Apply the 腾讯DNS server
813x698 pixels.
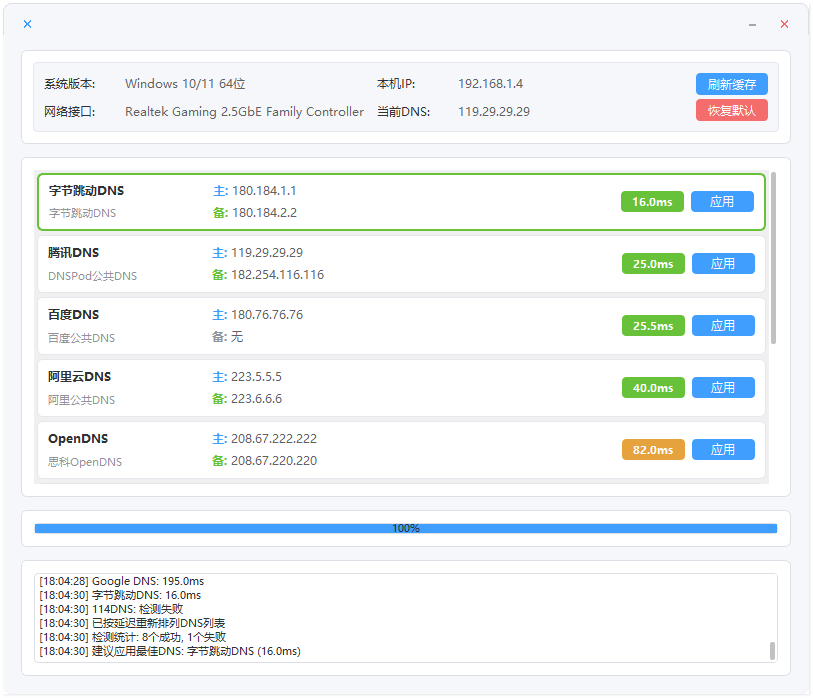point(722,264)
